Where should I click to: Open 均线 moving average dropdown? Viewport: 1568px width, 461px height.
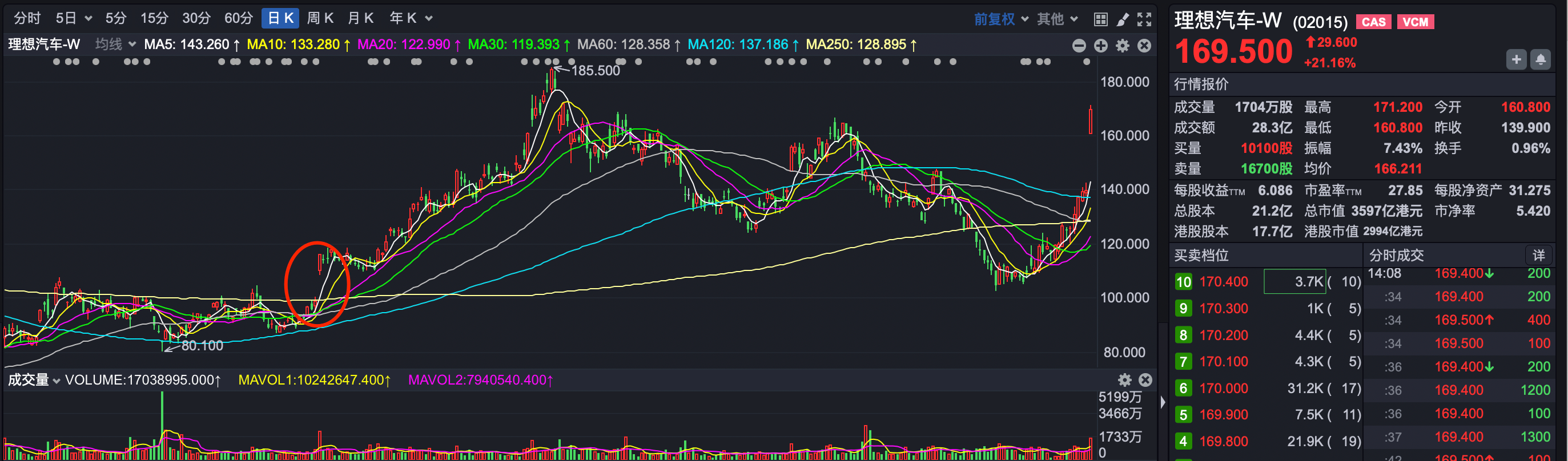(115, 45)
